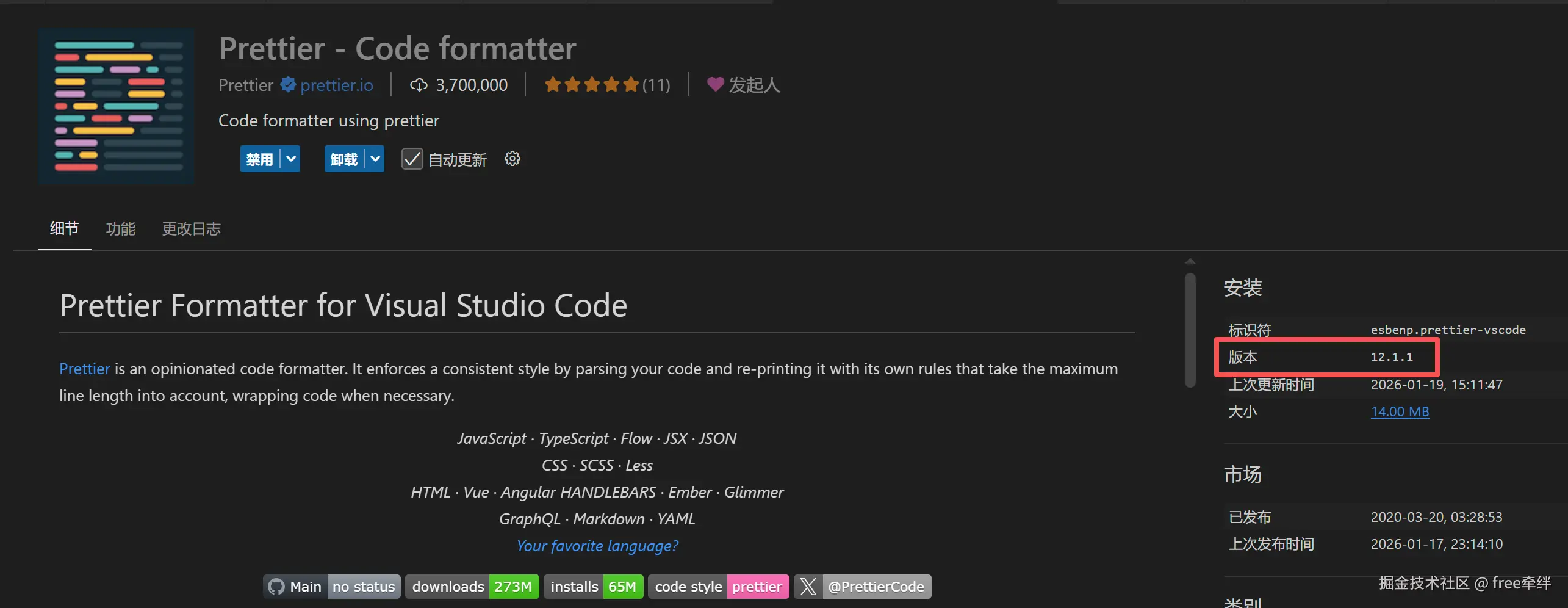Click the 安装 section heading
Screen dimensions: 1568x608
click(x=1243, y=288)
